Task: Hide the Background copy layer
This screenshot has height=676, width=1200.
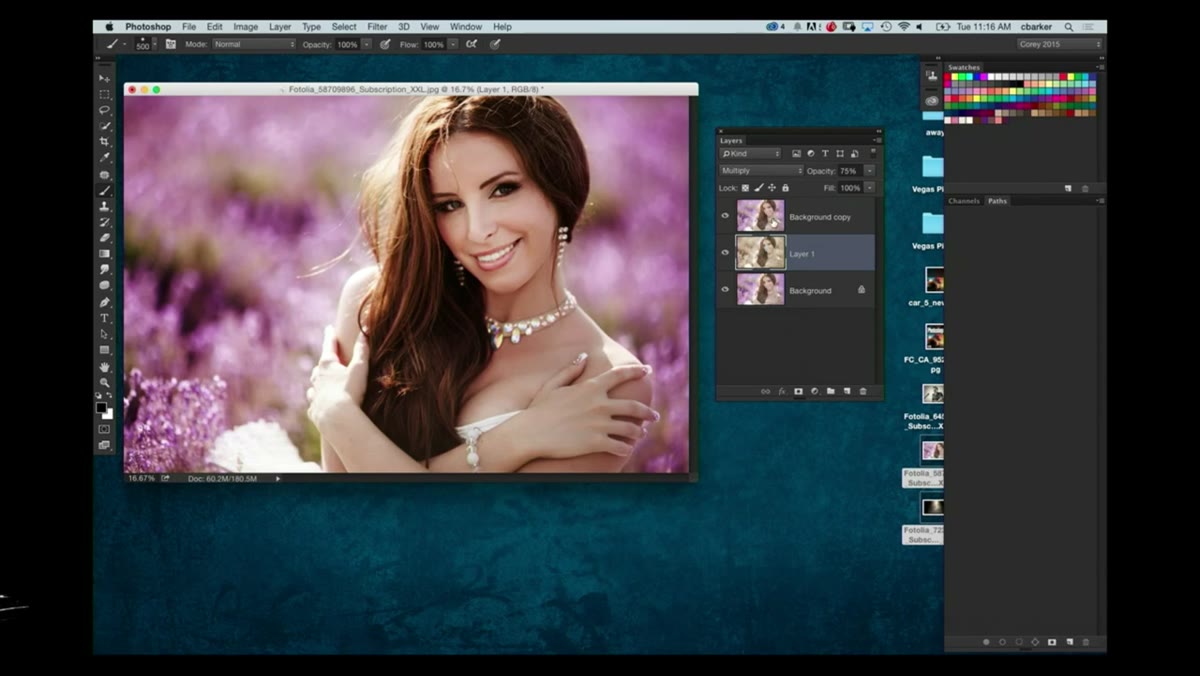Action: [725, 216]
